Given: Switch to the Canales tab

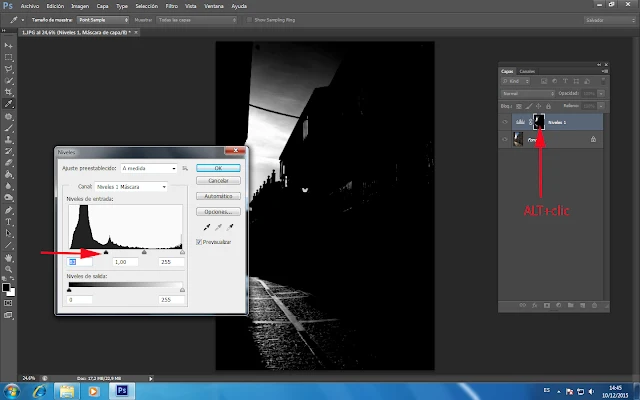Looking at the screenshot, I should point(527,71).
